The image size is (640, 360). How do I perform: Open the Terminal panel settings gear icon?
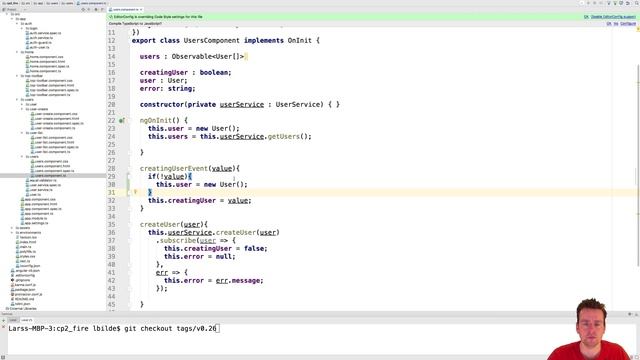[630, 314]
